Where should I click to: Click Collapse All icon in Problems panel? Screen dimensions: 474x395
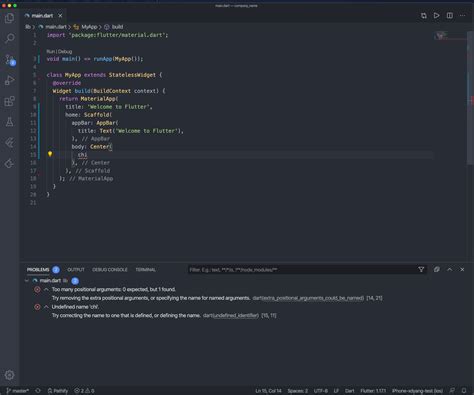tap(437, 269)
